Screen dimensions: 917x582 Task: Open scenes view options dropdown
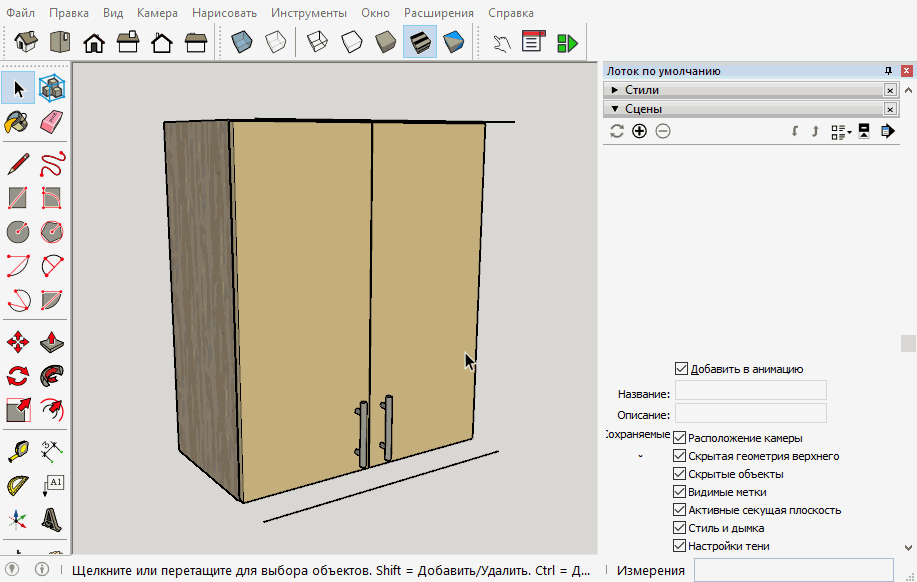pyautogui.click(x=841, y=131)
